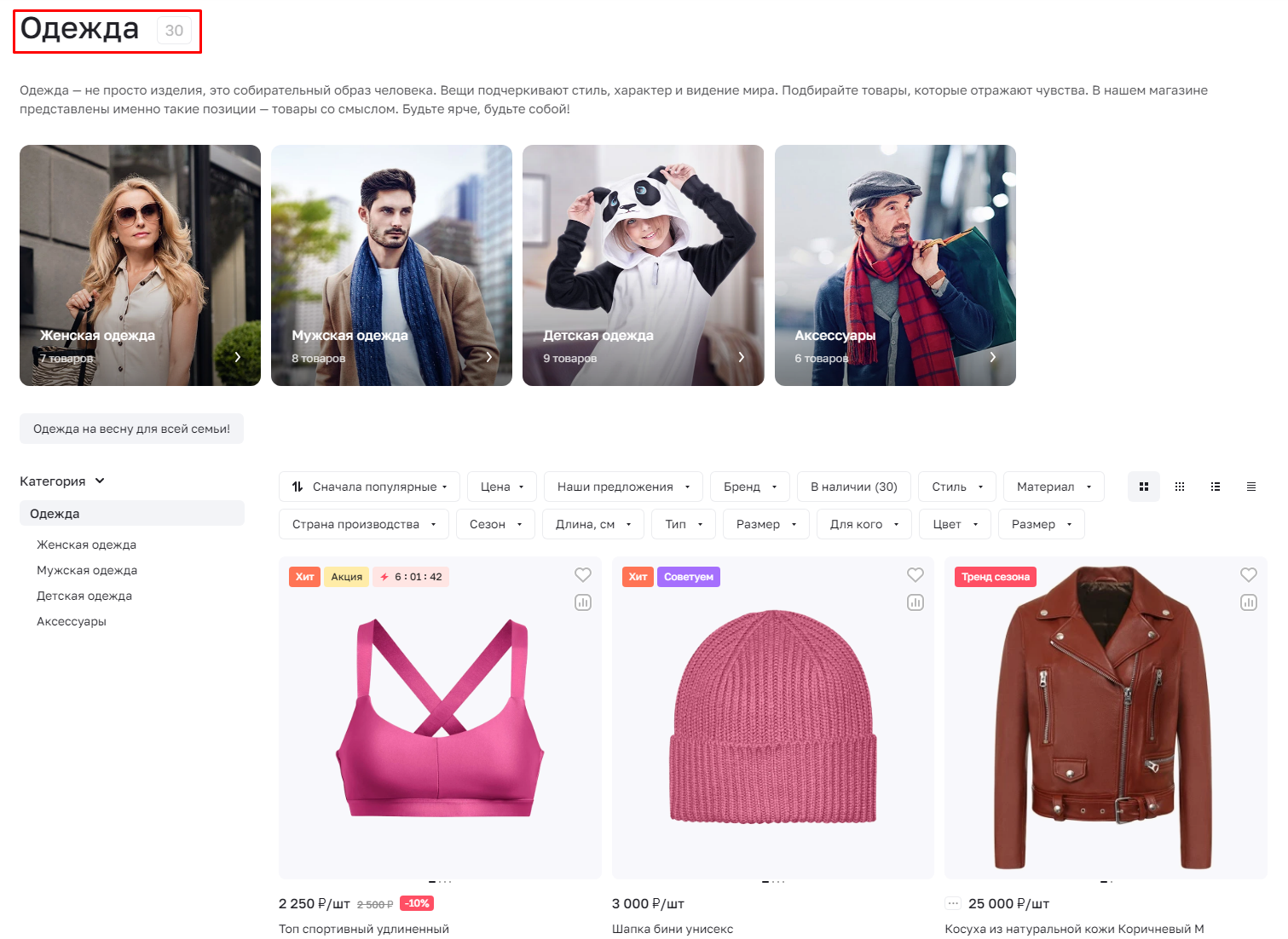Select Детская одежда in sidebar

84,596
